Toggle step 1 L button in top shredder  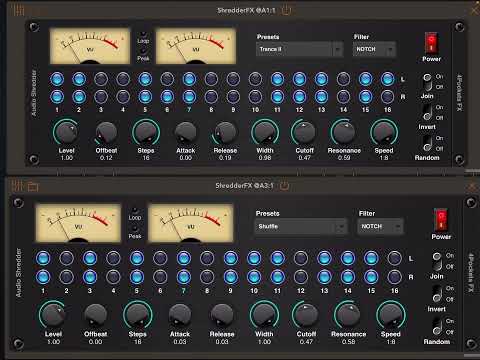[57, 79]
